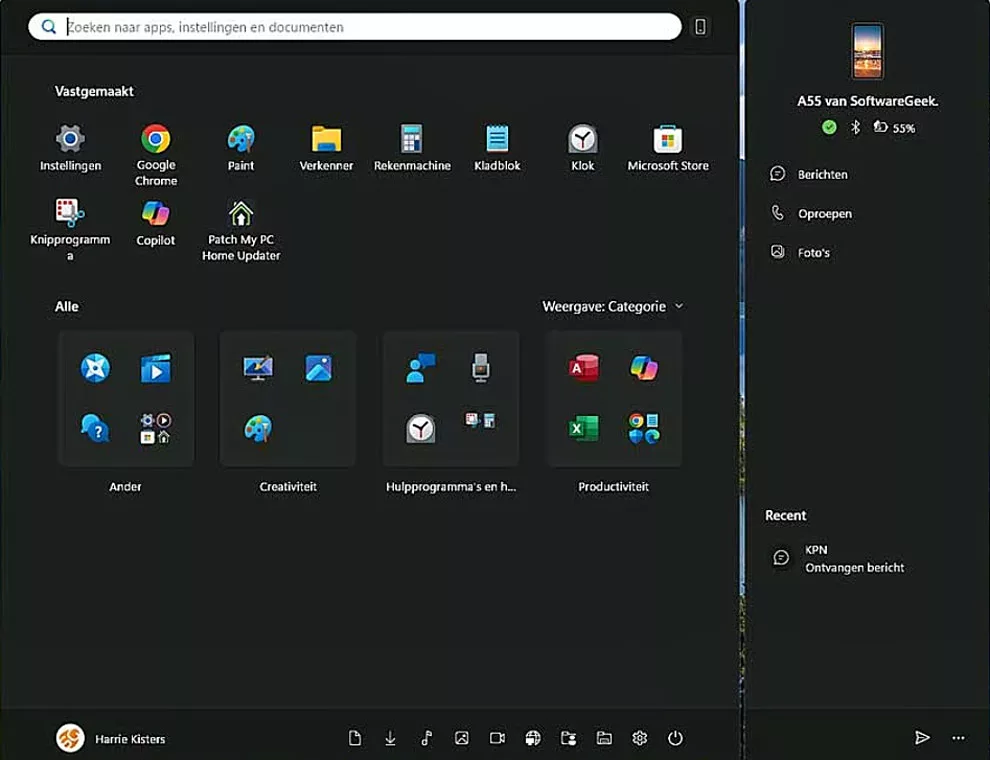Open Knipprogramma
990x760 pixels.
[70, 218]
